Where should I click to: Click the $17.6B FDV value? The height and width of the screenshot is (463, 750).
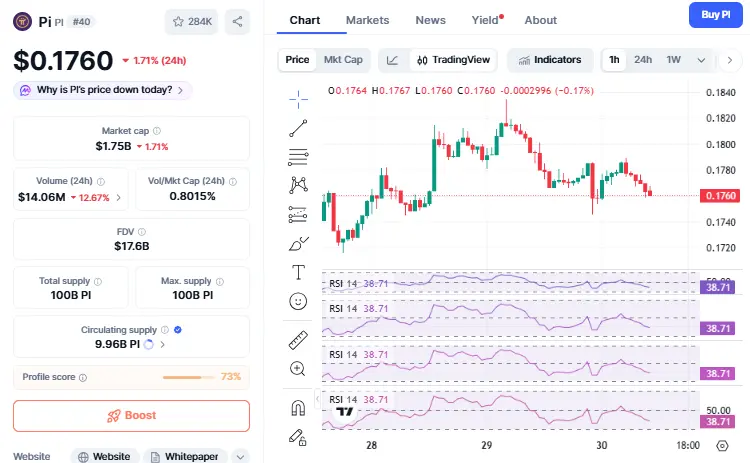tap(132, 246)
